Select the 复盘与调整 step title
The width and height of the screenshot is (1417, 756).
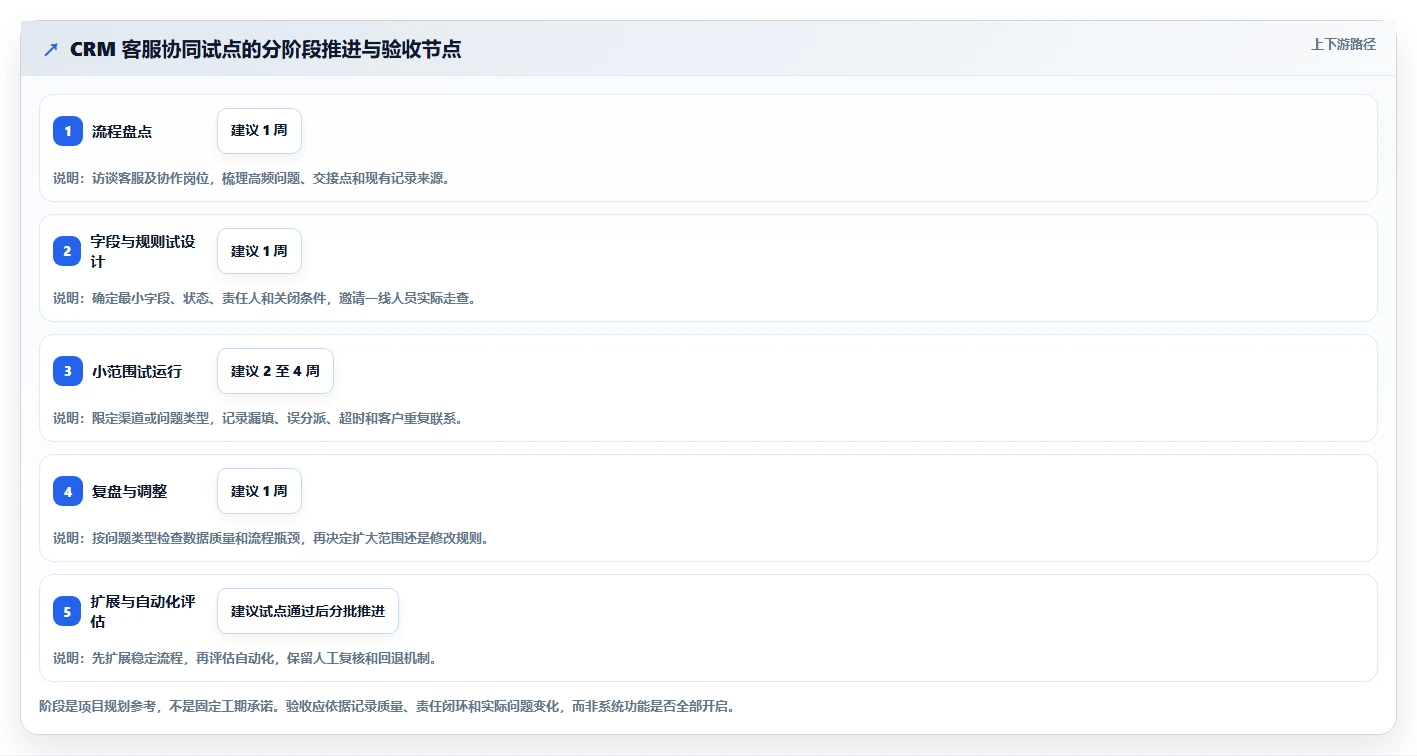[x=129, y=491]
